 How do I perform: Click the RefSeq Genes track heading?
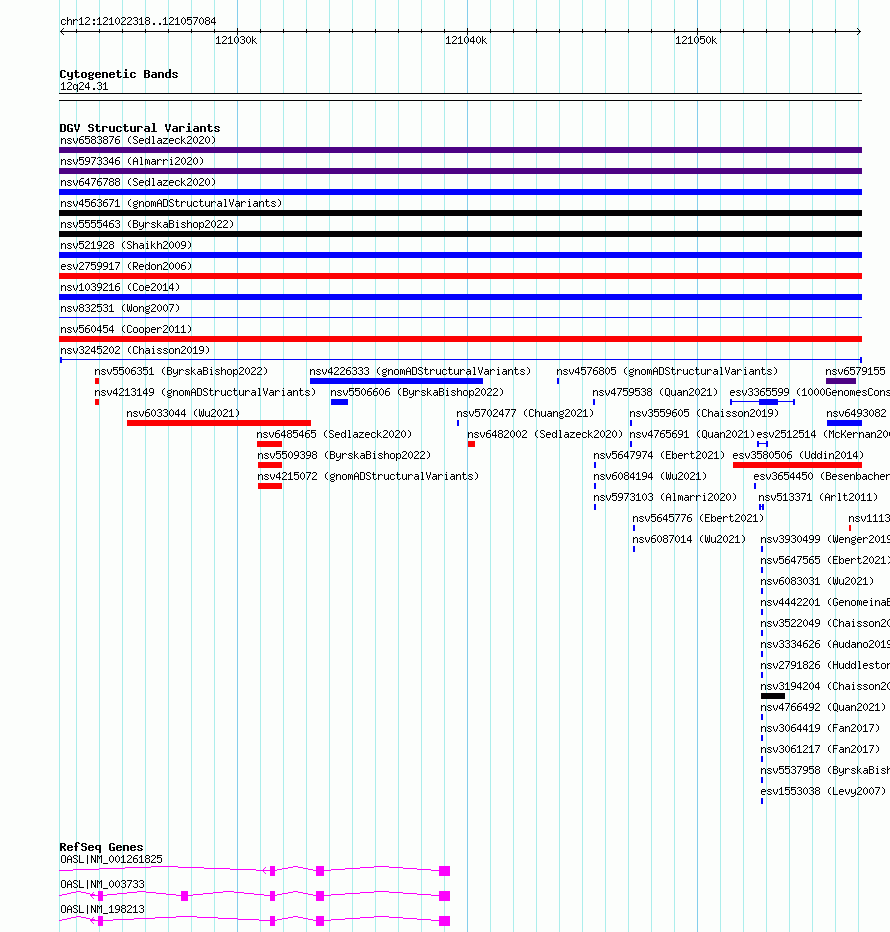pos(101,848)
